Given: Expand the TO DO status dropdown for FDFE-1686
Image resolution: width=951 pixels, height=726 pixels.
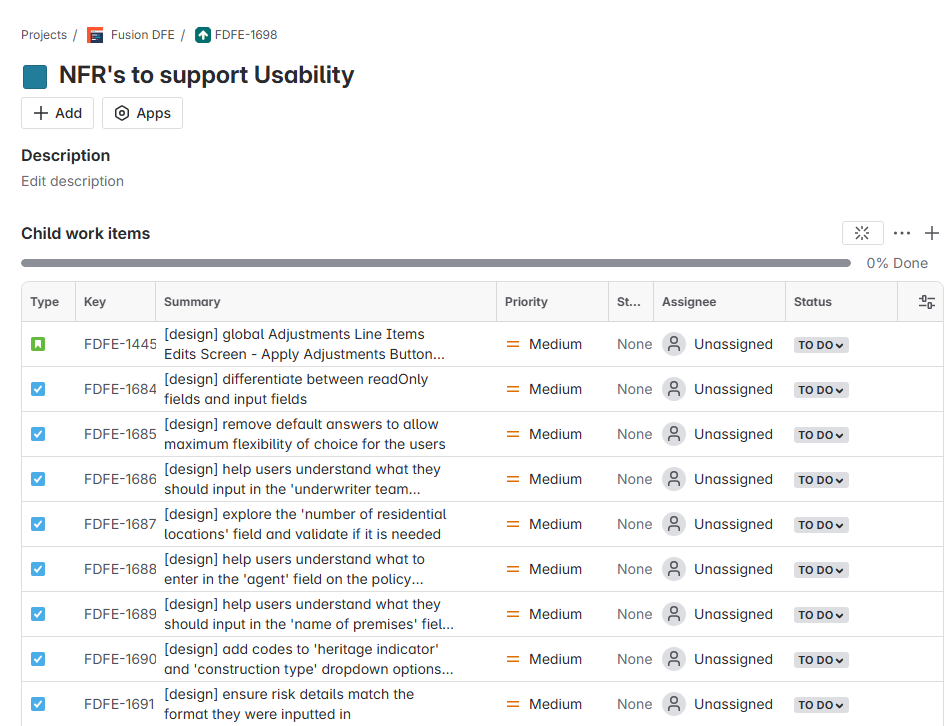Looking at the screenshot, I should click(821, 480).
